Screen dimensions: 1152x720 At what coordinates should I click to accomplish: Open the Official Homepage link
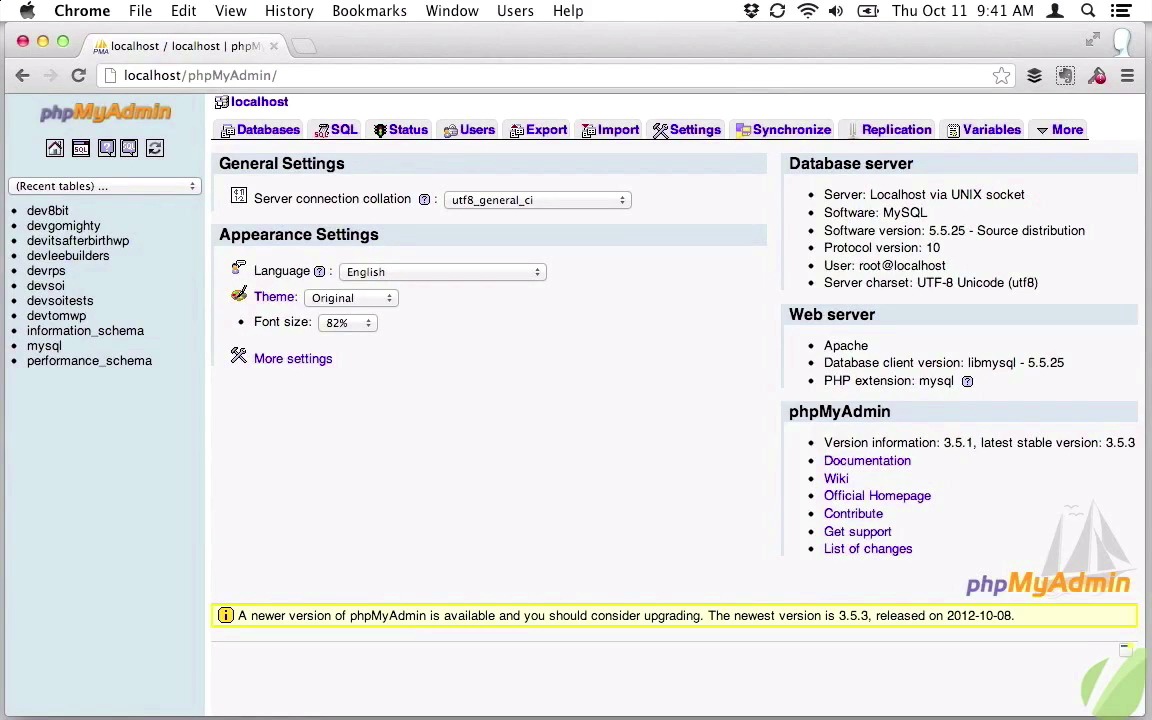tap(877, 496)
